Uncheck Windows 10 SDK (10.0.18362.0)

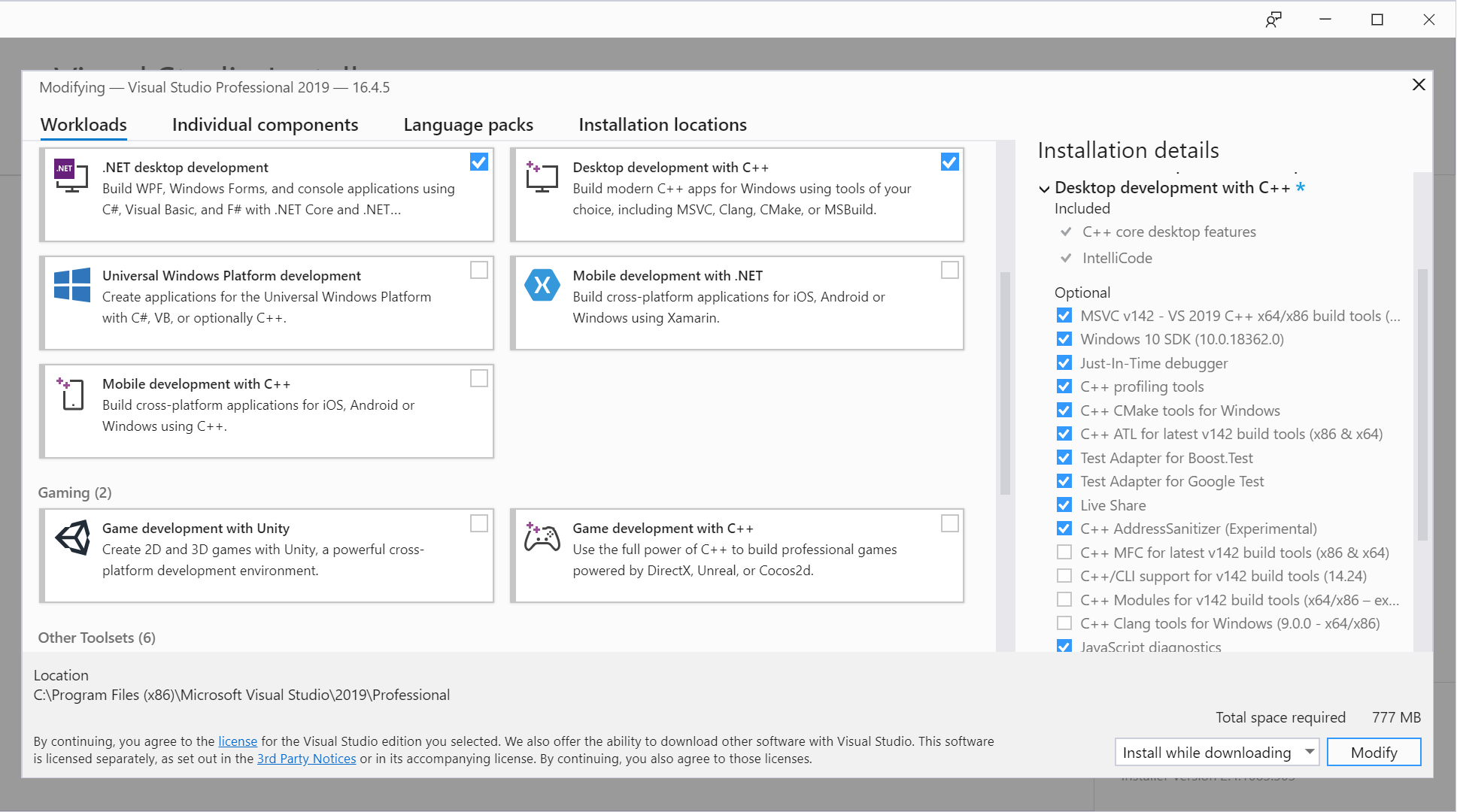(x=1064, y=339)
